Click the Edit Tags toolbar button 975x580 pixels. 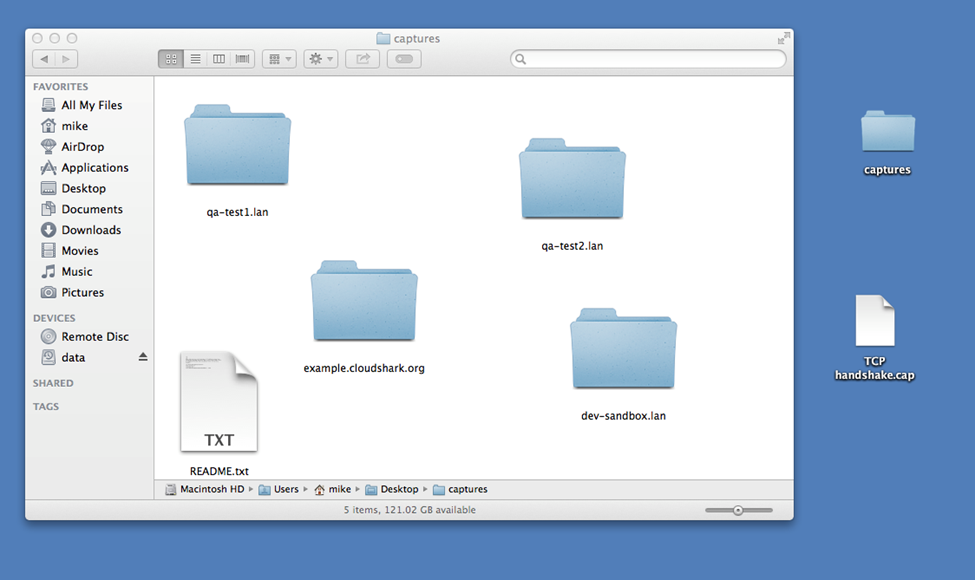point(404,59)
